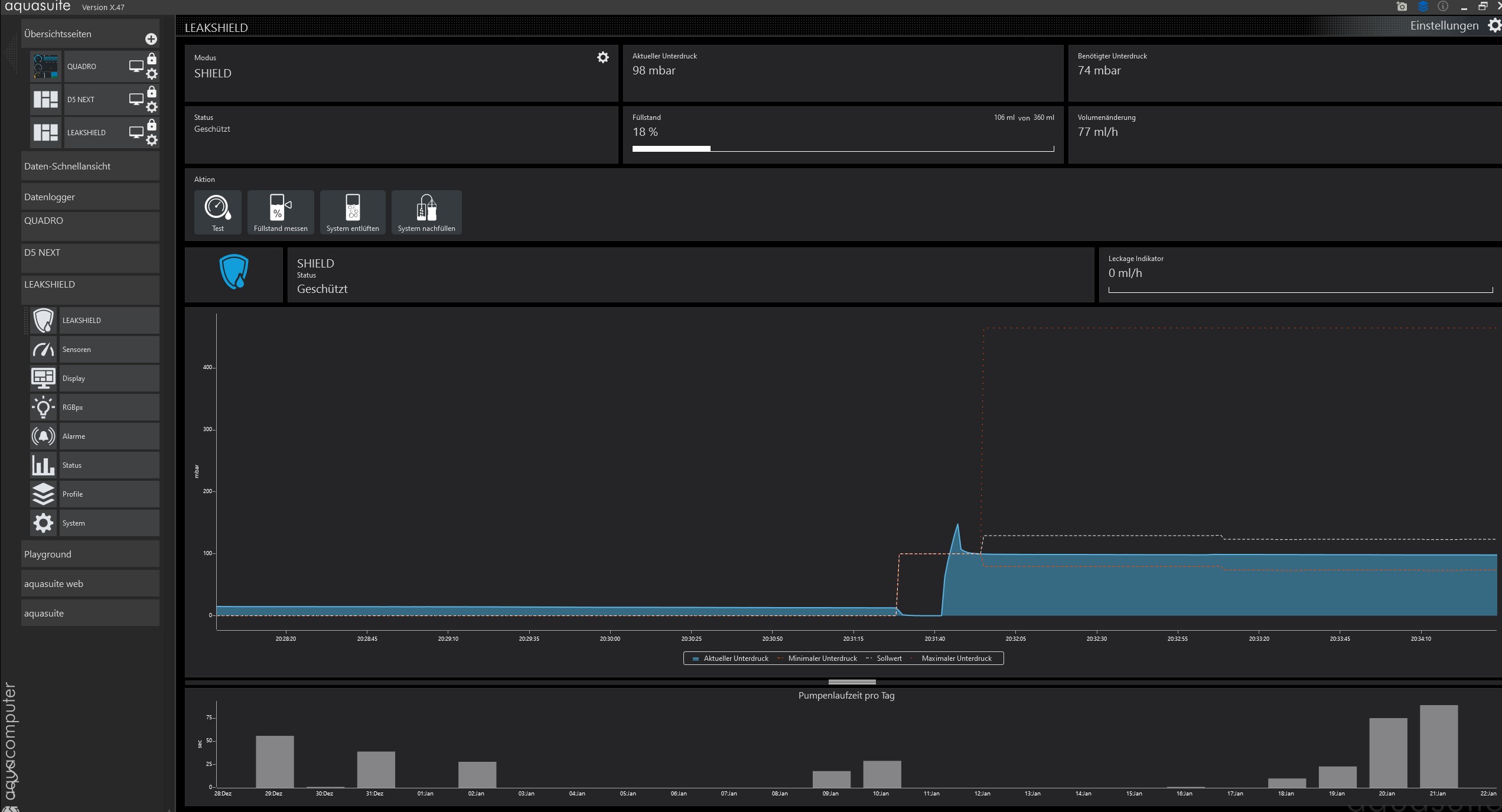Open the Modus SHIELD gear settings
The height and width of the screenshot is (812, 1502).
602,57
